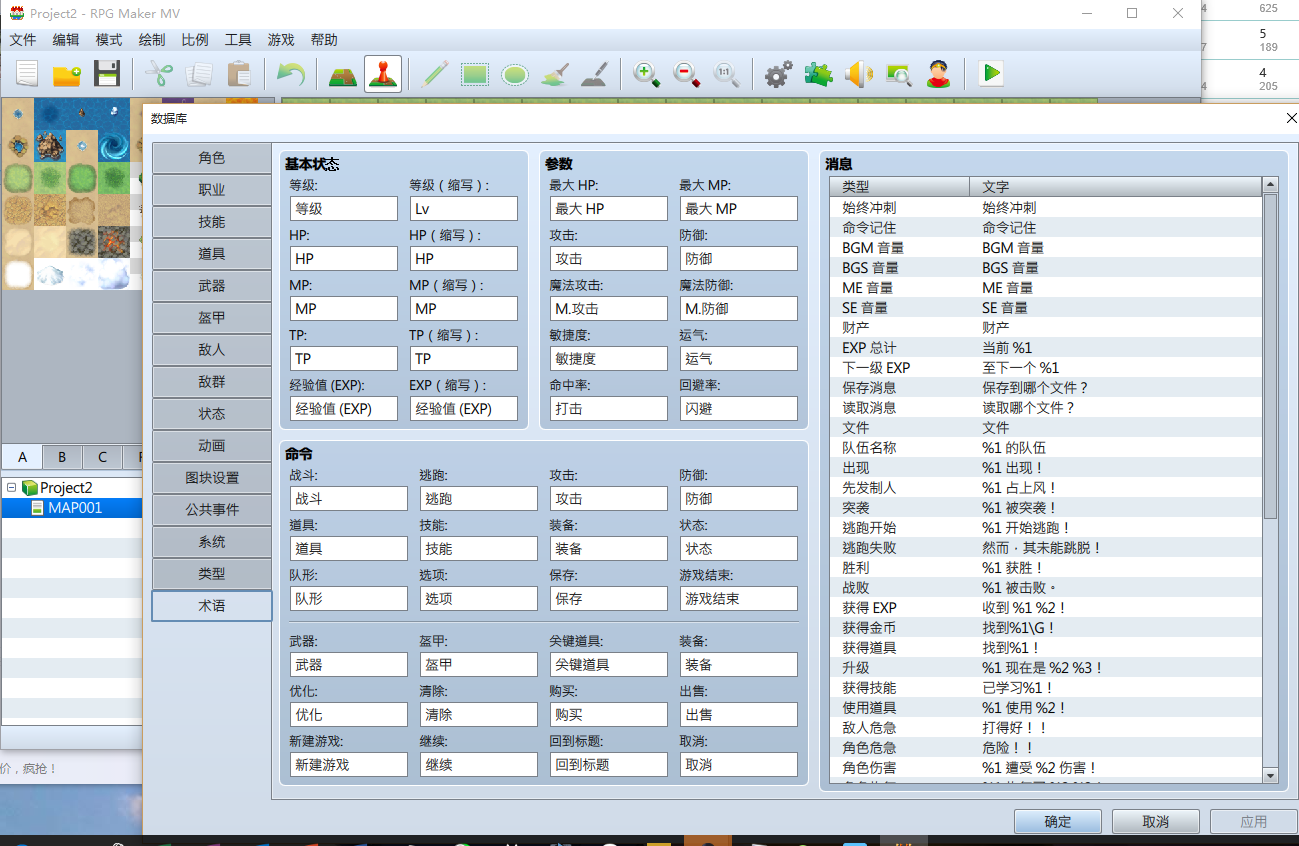Switch to Map mode icon

coord(343,74)
